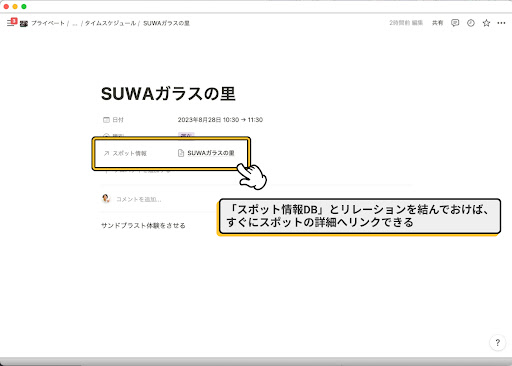Click the サンドブラスト体験をさせる text line

(143, 226)
